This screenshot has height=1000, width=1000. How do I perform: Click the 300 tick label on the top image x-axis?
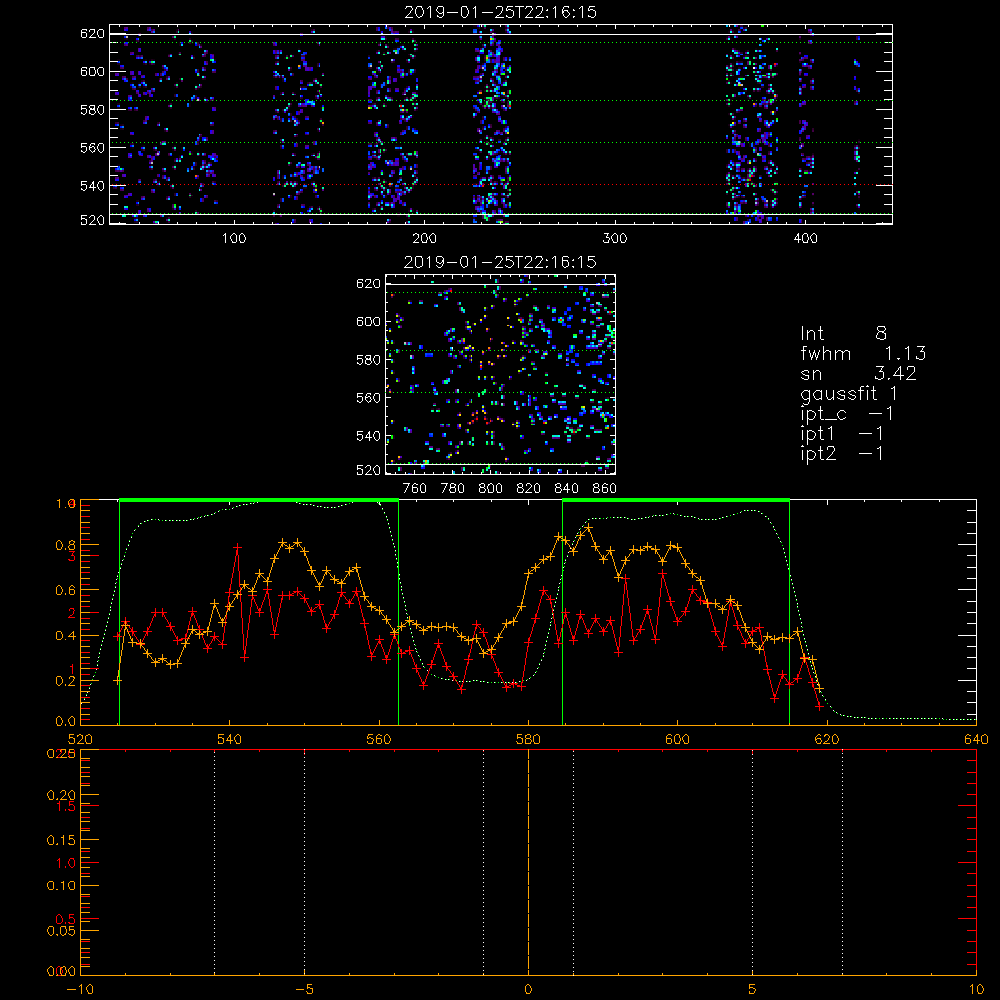[x=615, y=238]
